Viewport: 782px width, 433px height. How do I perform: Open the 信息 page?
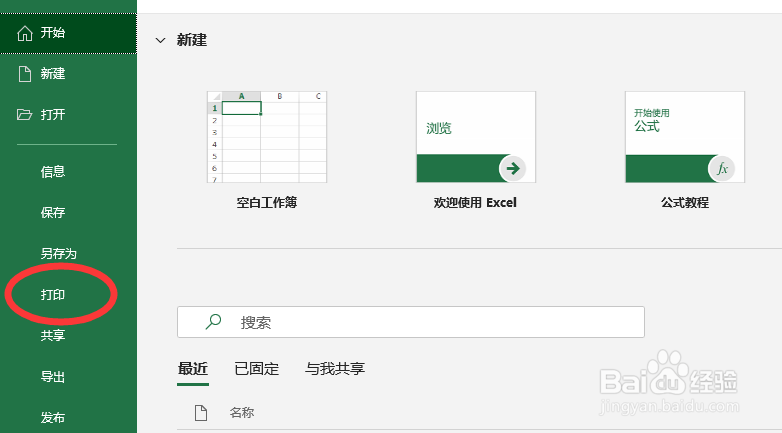pyautogui.click(x=53, y=172)
